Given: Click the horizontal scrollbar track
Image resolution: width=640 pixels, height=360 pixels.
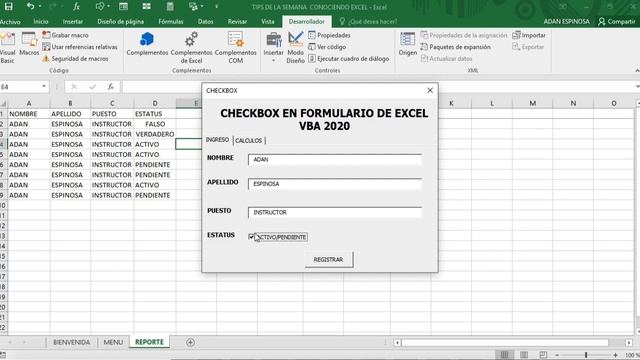Looking at the screenshot, I should pyautogui.click(x=504, y=342).
